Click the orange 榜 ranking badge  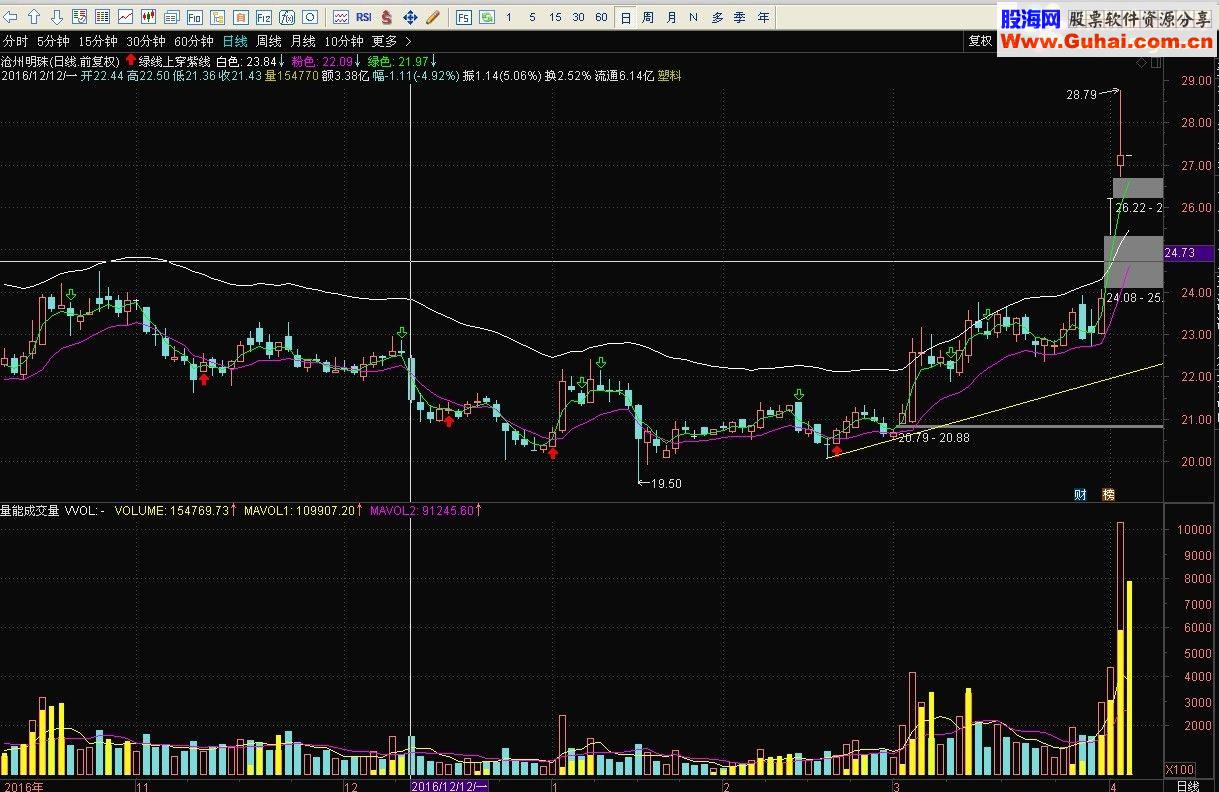[1108, 495]
